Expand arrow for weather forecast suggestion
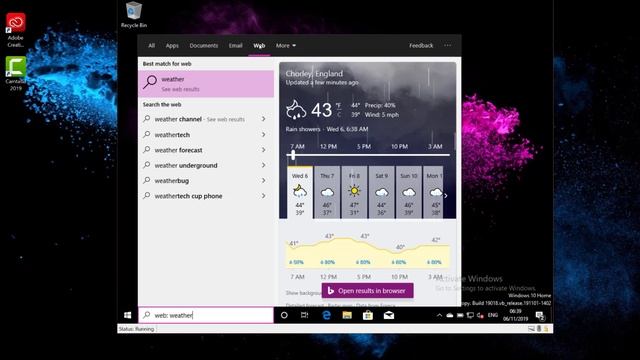 tap(264, 150)
